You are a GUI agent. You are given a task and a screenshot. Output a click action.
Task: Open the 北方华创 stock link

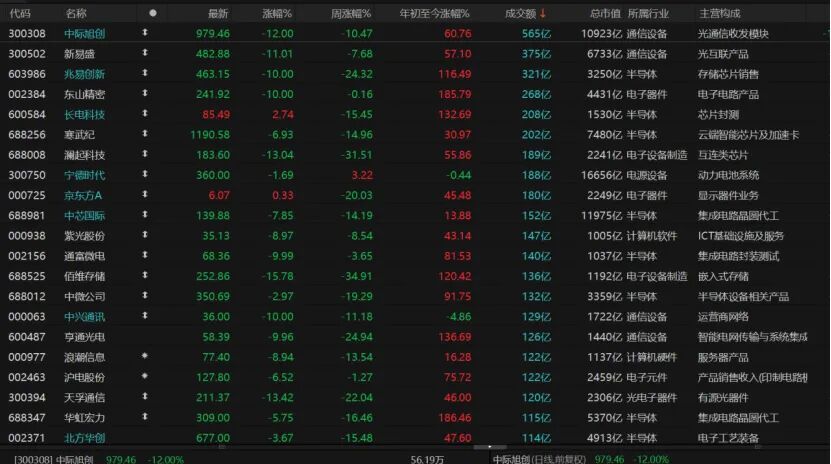click(84, 438)
